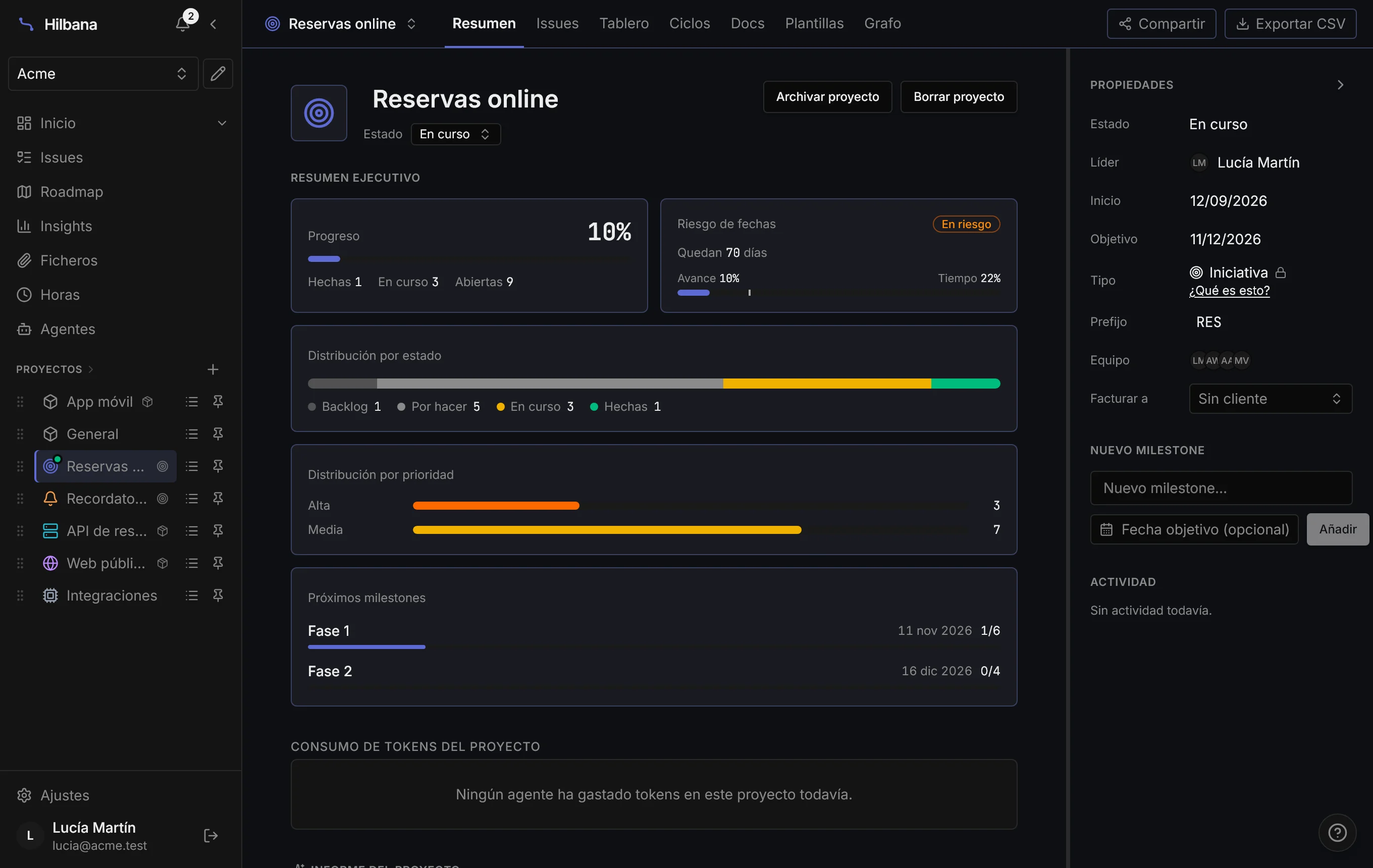The height and width of the screenshot is (868, 1373).
Task: Click the pencil edit icon beside Acme
Action: [x=218, y=74]
